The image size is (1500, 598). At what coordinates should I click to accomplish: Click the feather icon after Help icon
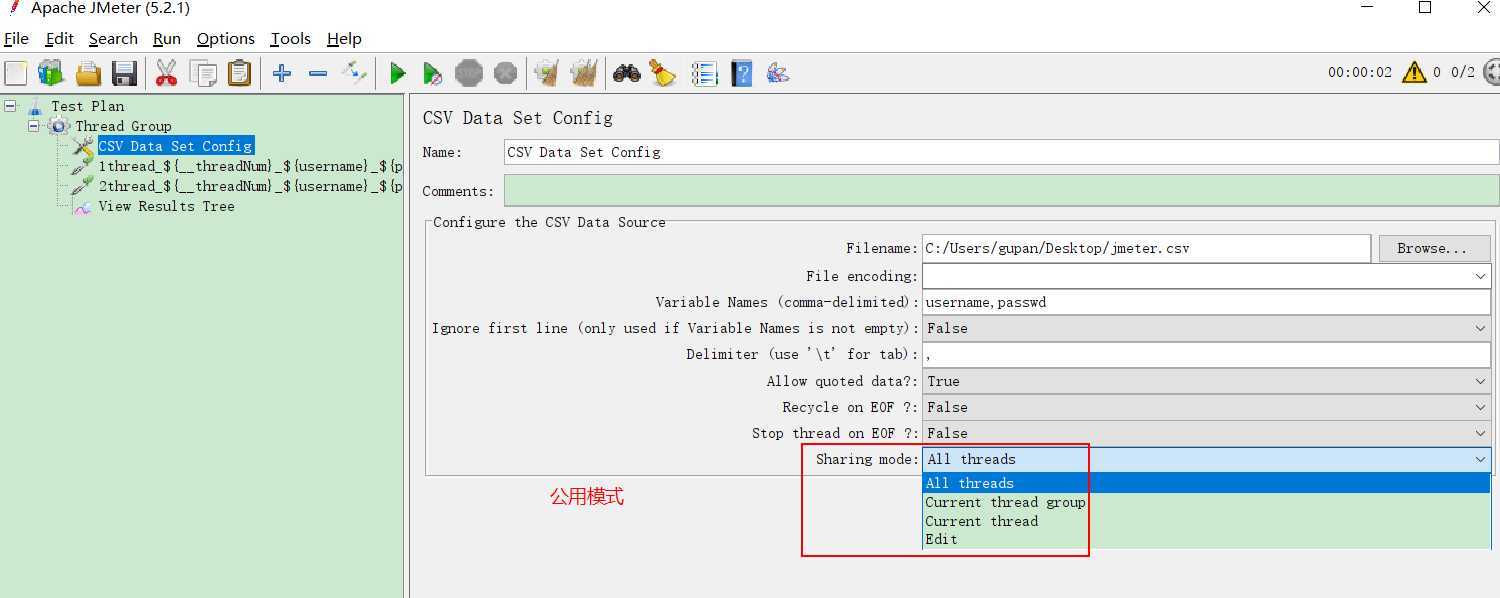point(778,73)
